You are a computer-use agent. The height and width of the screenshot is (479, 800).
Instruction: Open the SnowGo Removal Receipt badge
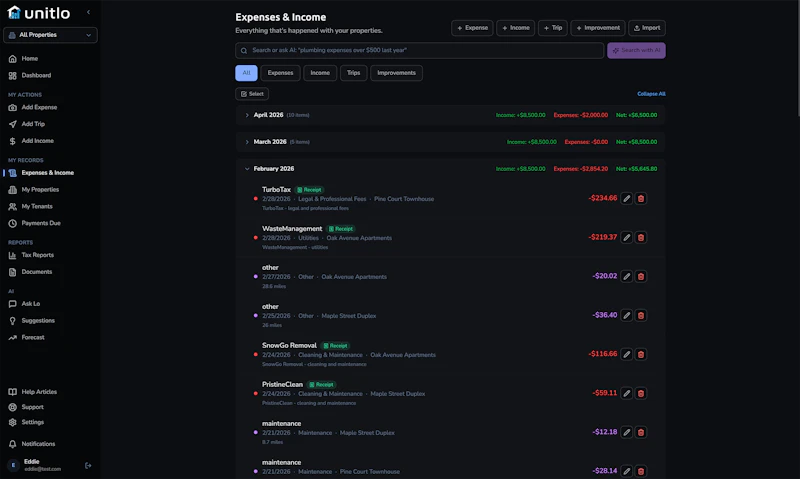(x=335, y=345)
